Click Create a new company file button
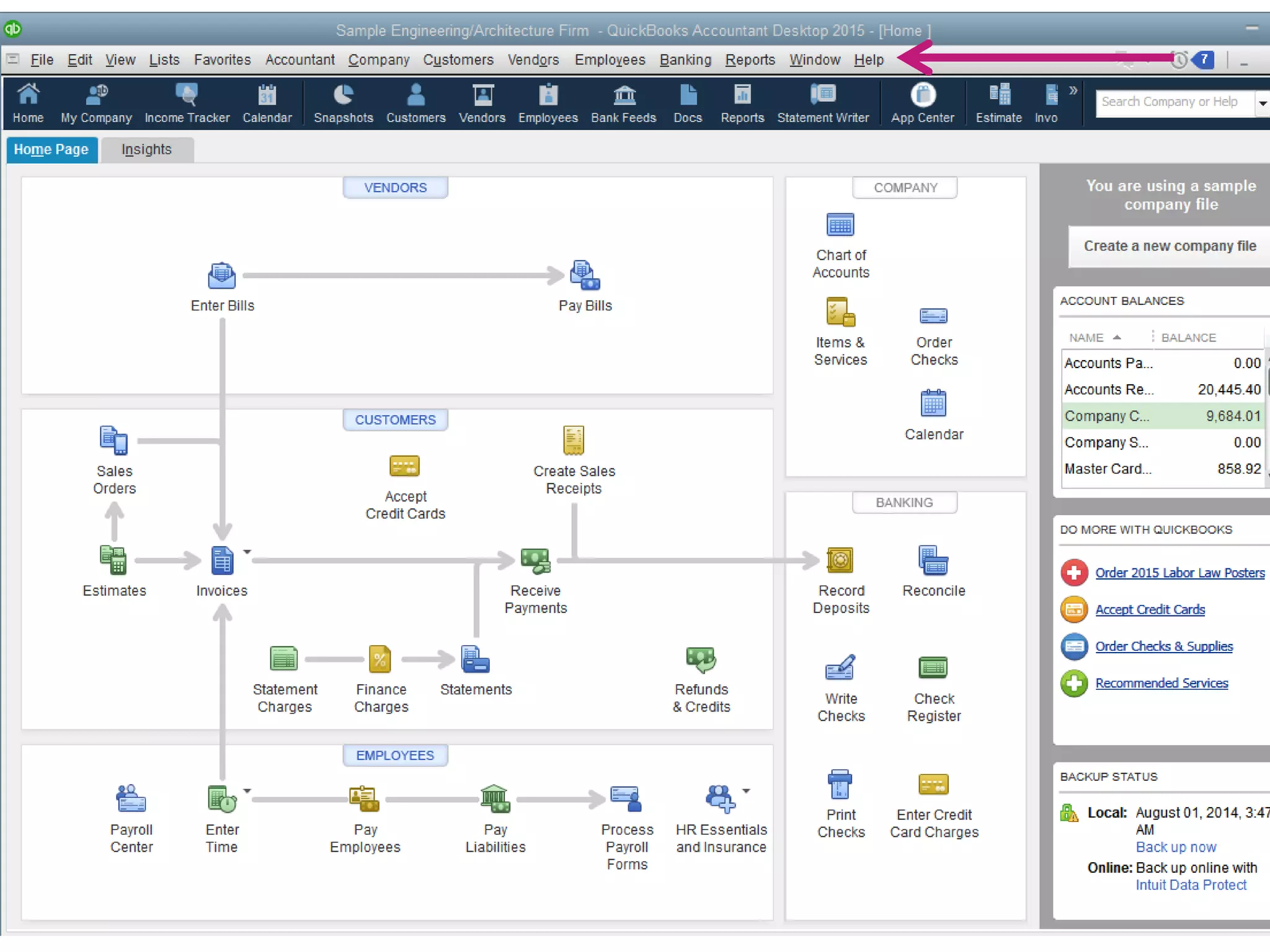 1169,246
